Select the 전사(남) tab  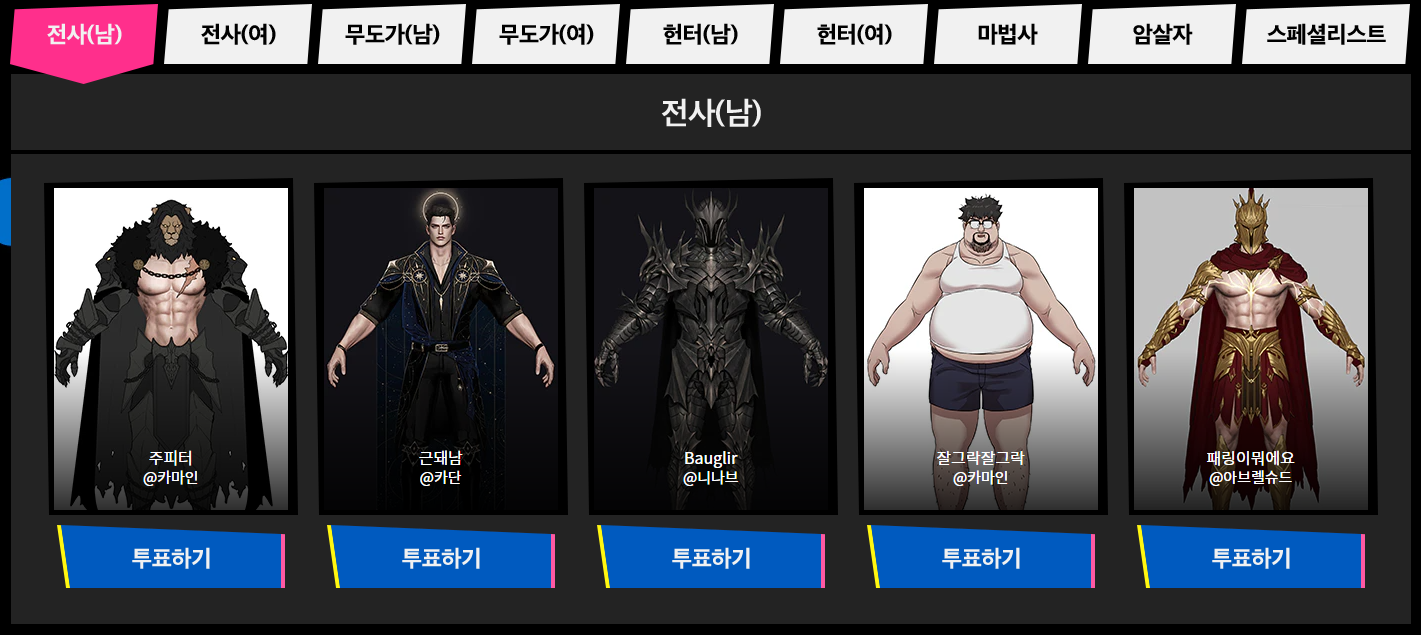[84, 36]
